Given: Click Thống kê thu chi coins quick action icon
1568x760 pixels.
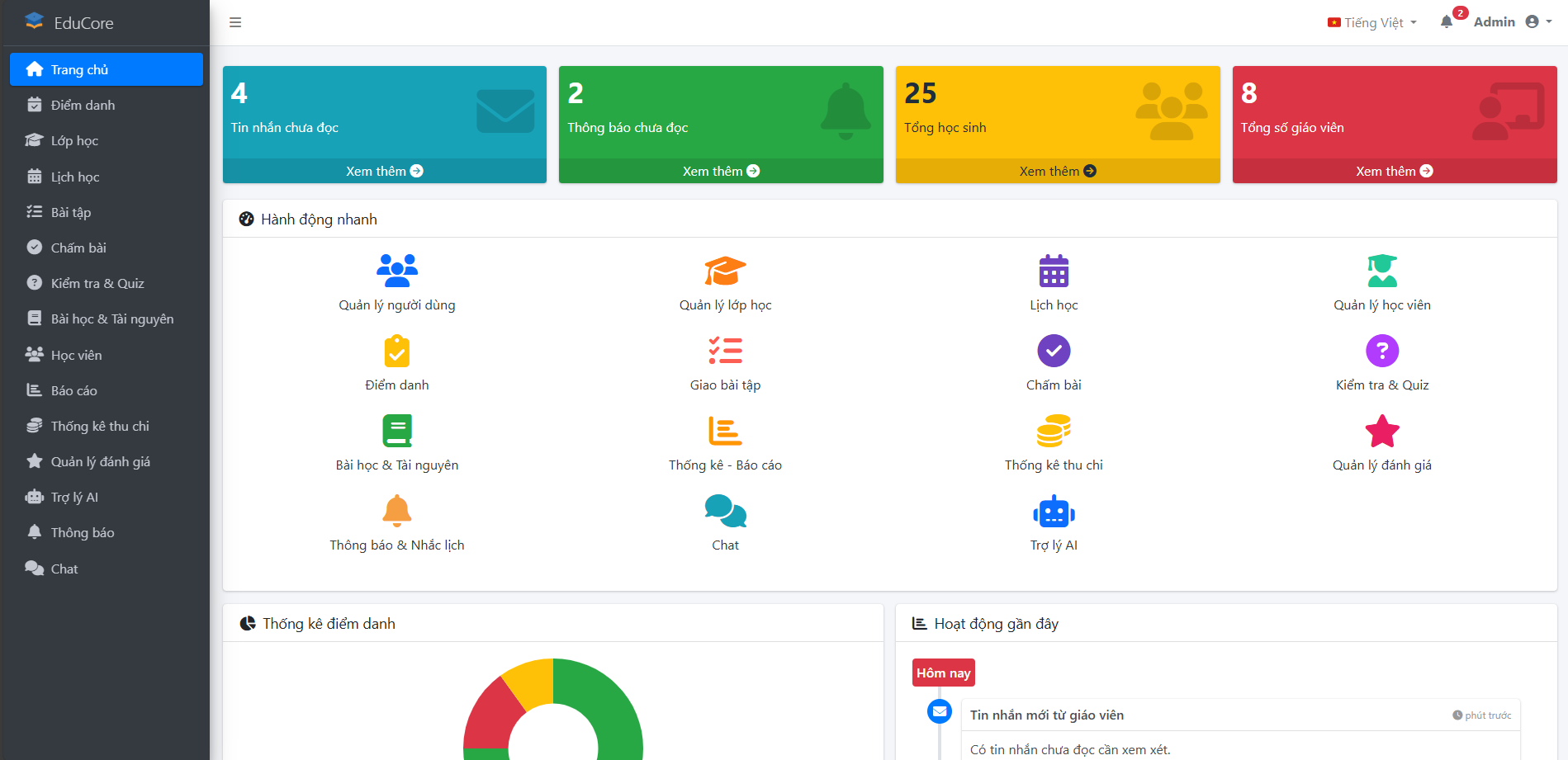Looking at the screenshot, I should coord(1054,431).
